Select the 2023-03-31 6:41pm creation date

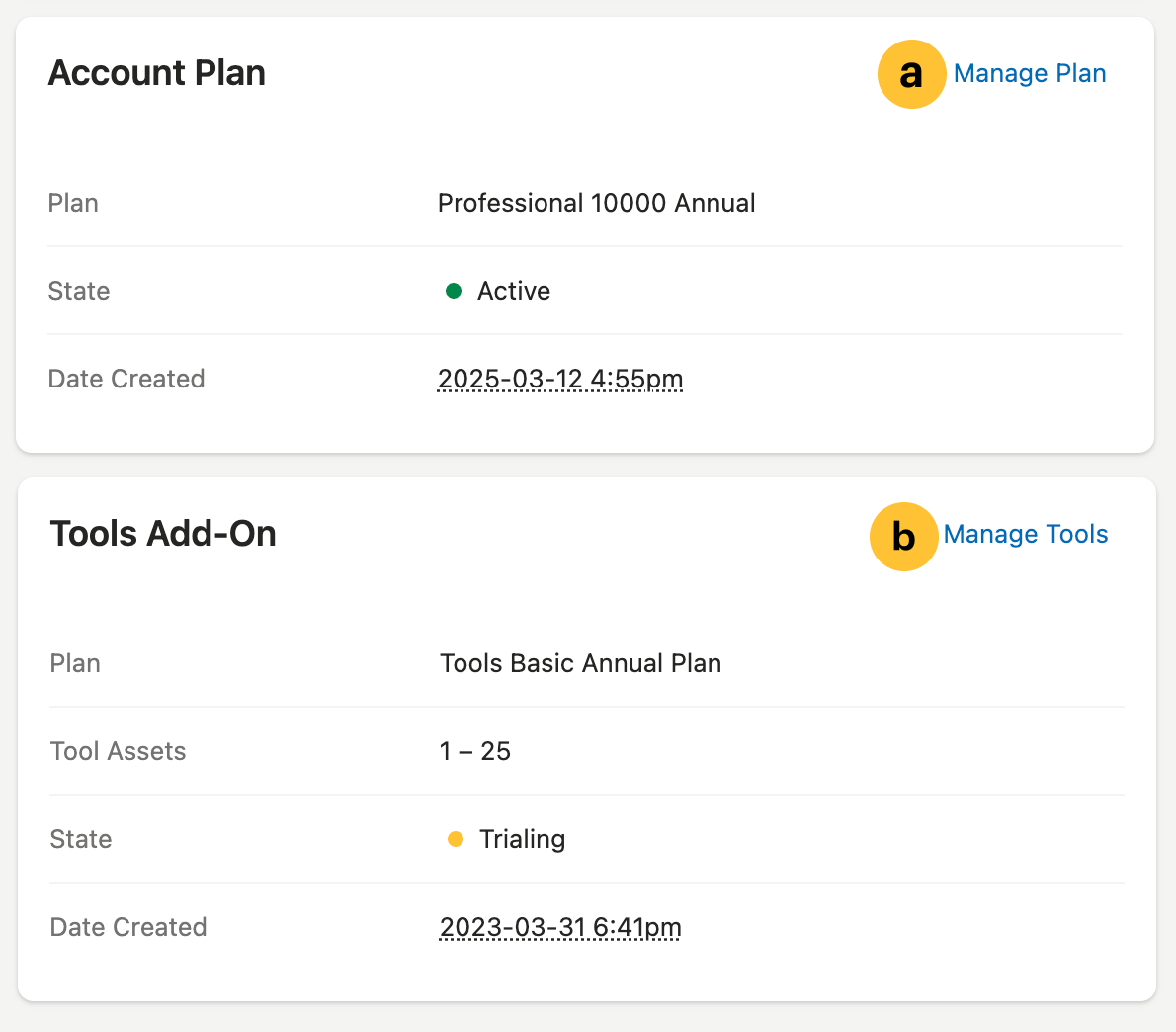point(560,927)
